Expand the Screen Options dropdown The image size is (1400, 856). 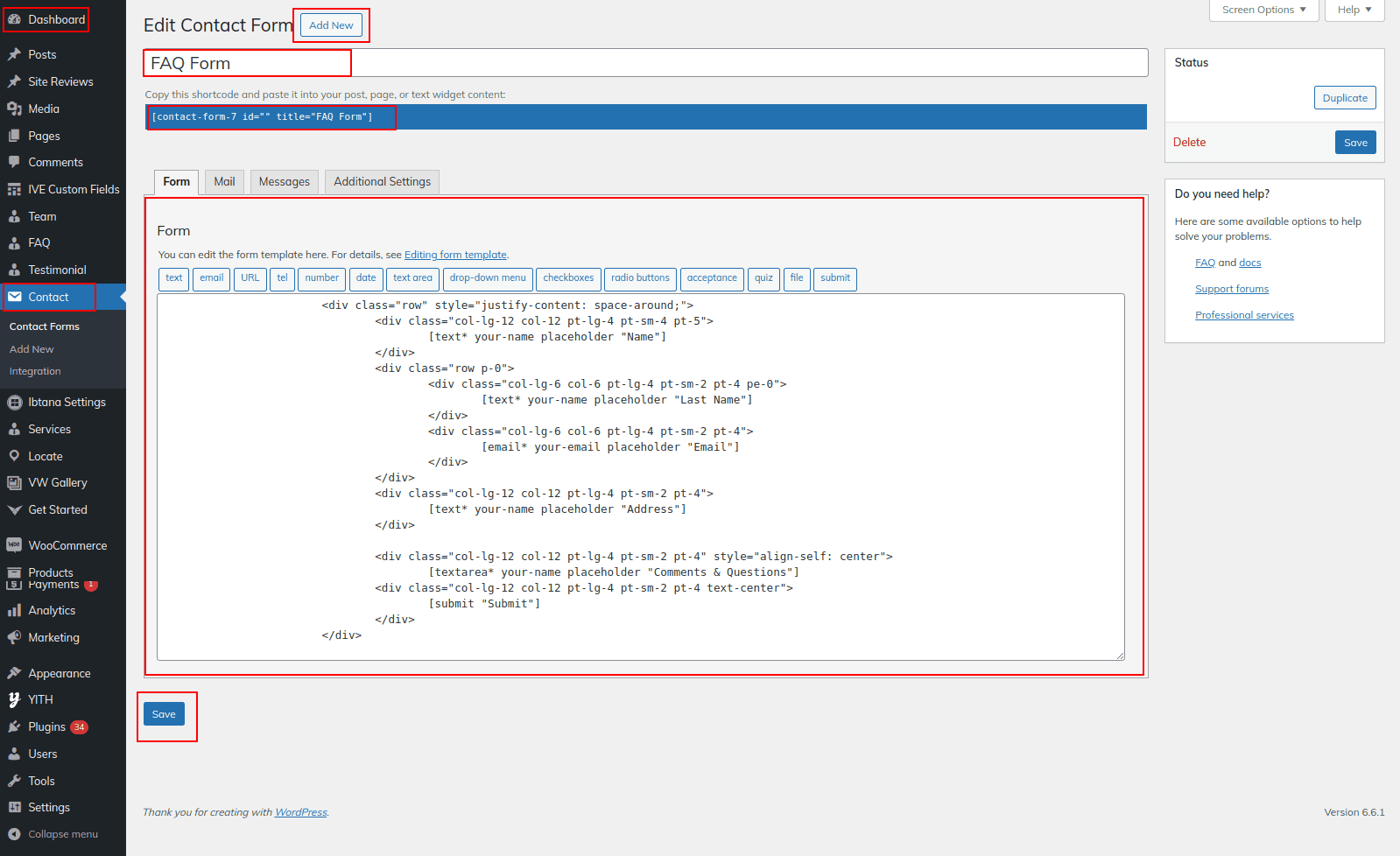point(1263,10)
